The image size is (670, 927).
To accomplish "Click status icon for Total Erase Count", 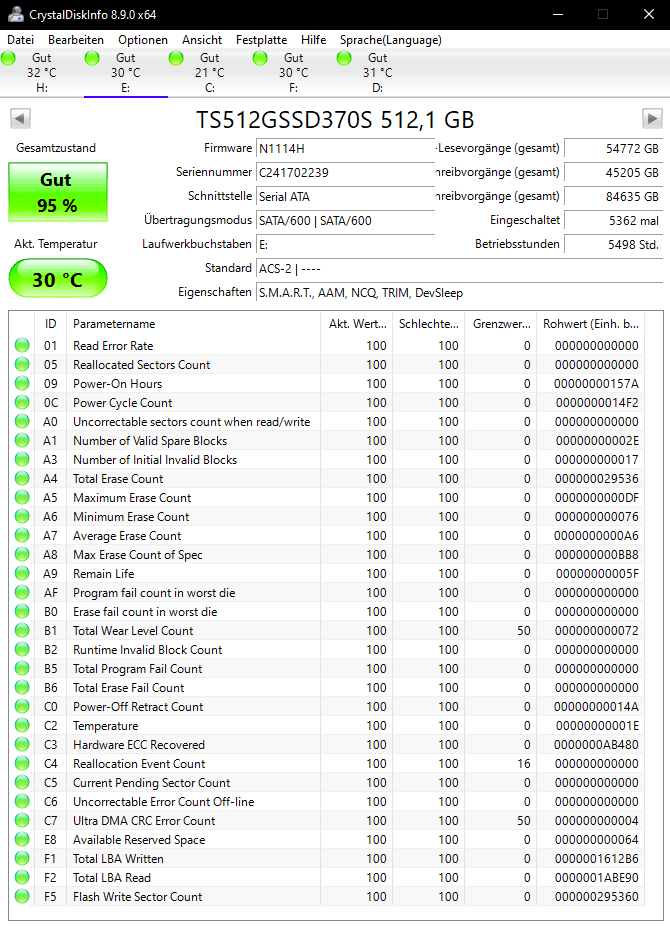I will 22,478.
